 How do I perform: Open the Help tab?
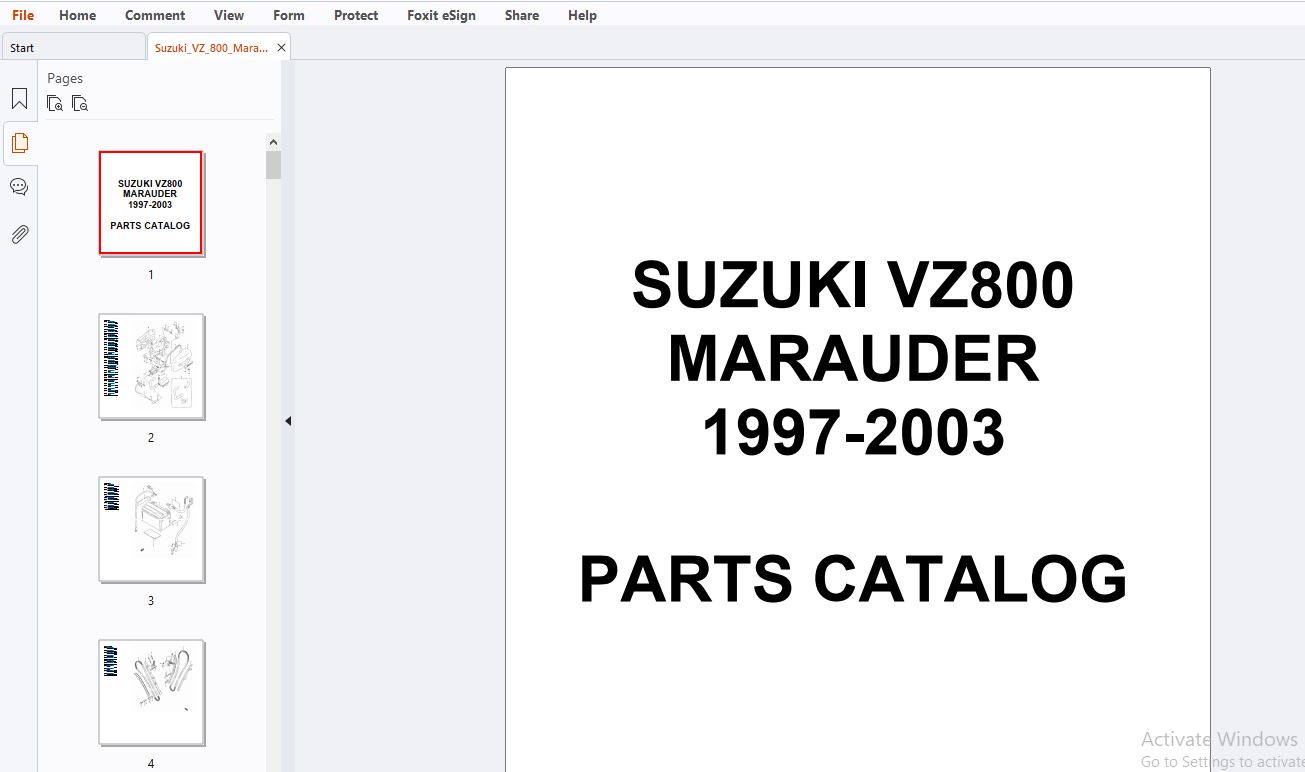582,15
